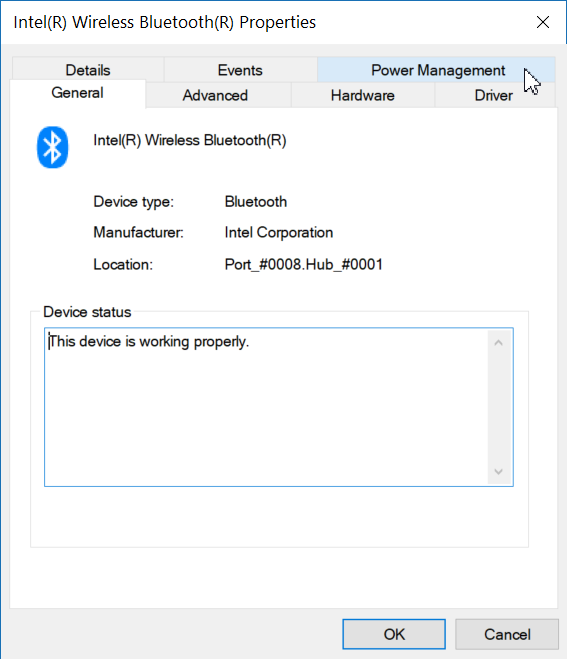
Task: Click the Device status scrollbar up arrow
Action: [x=498, y=343]
